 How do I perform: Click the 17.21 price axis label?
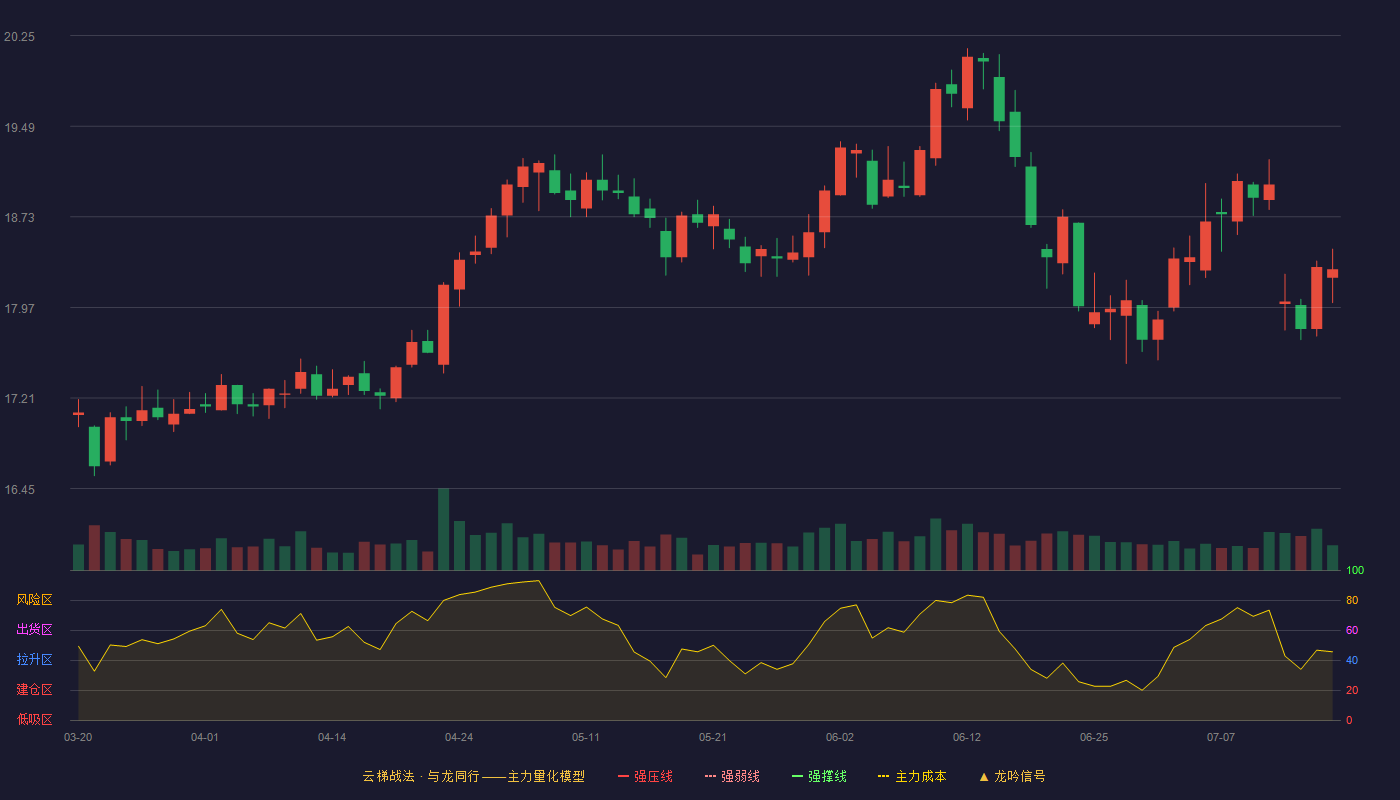[x=19, y=399]
